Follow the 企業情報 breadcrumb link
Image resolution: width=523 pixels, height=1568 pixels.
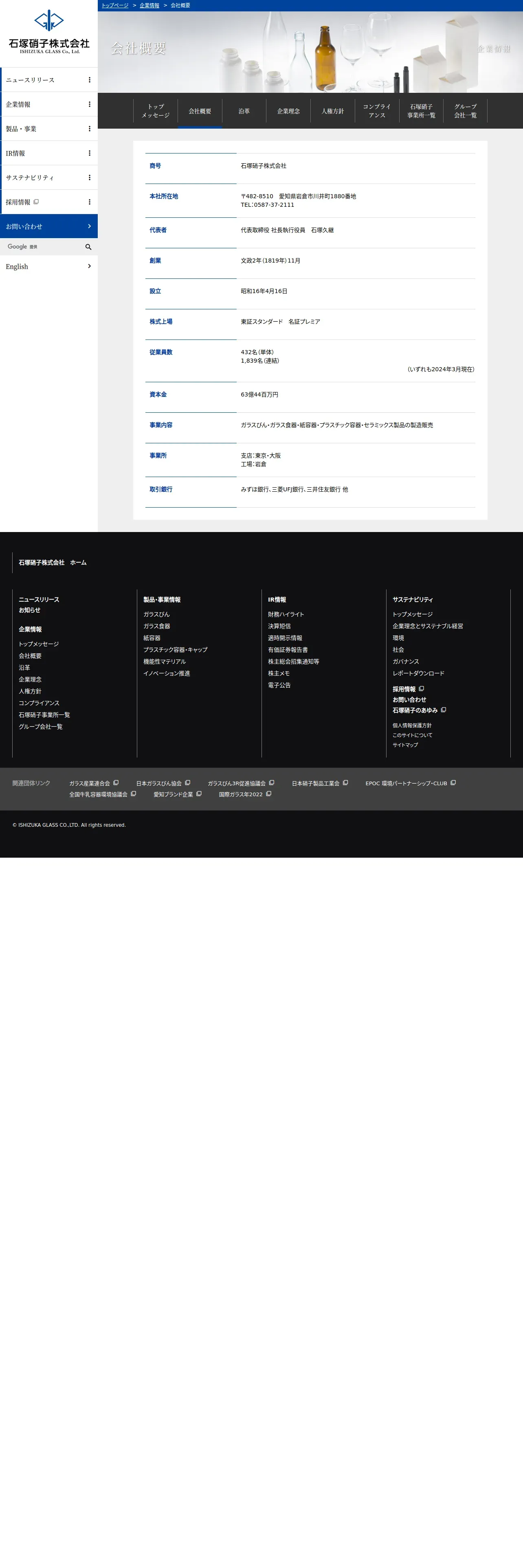(x=149, y=5)
